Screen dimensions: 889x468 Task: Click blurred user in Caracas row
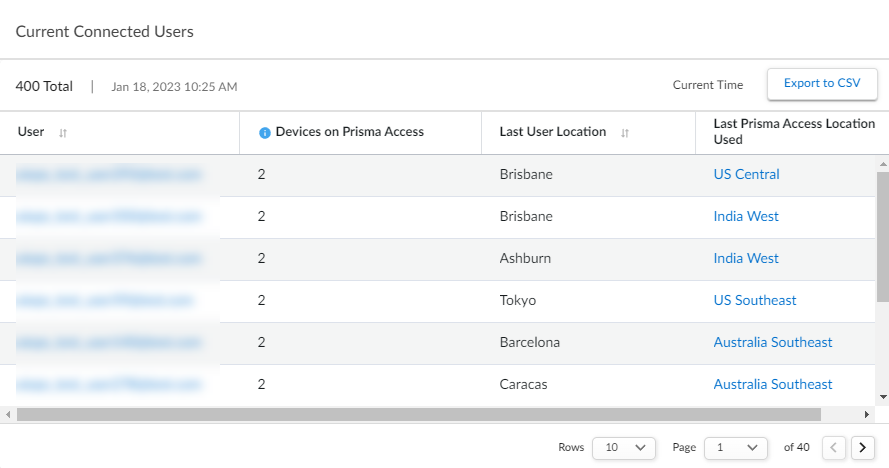(108, 384)
